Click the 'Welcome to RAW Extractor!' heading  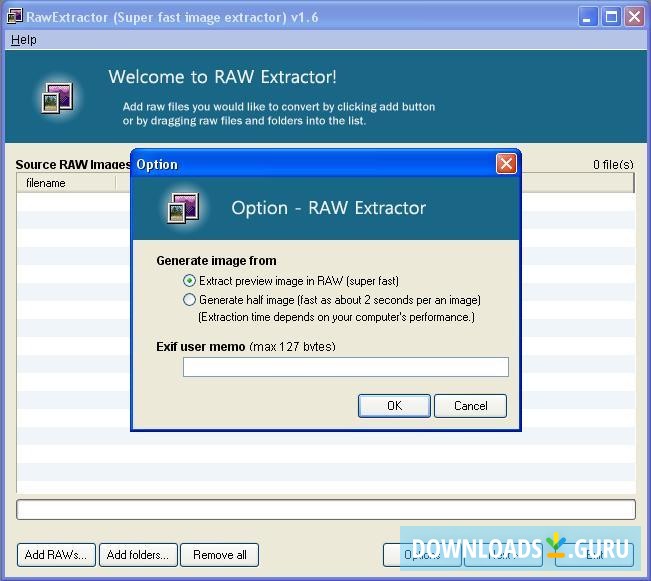[x=223, y=77]
